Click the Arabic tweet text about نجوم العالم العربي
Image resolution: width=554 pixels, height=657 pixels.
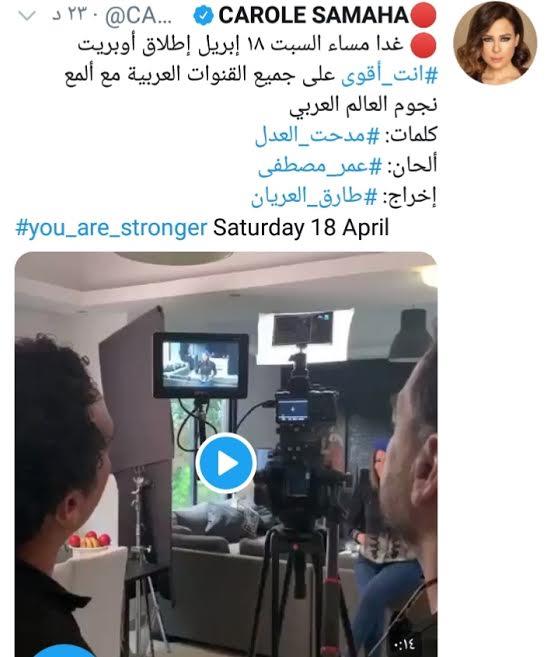point(363,105)
